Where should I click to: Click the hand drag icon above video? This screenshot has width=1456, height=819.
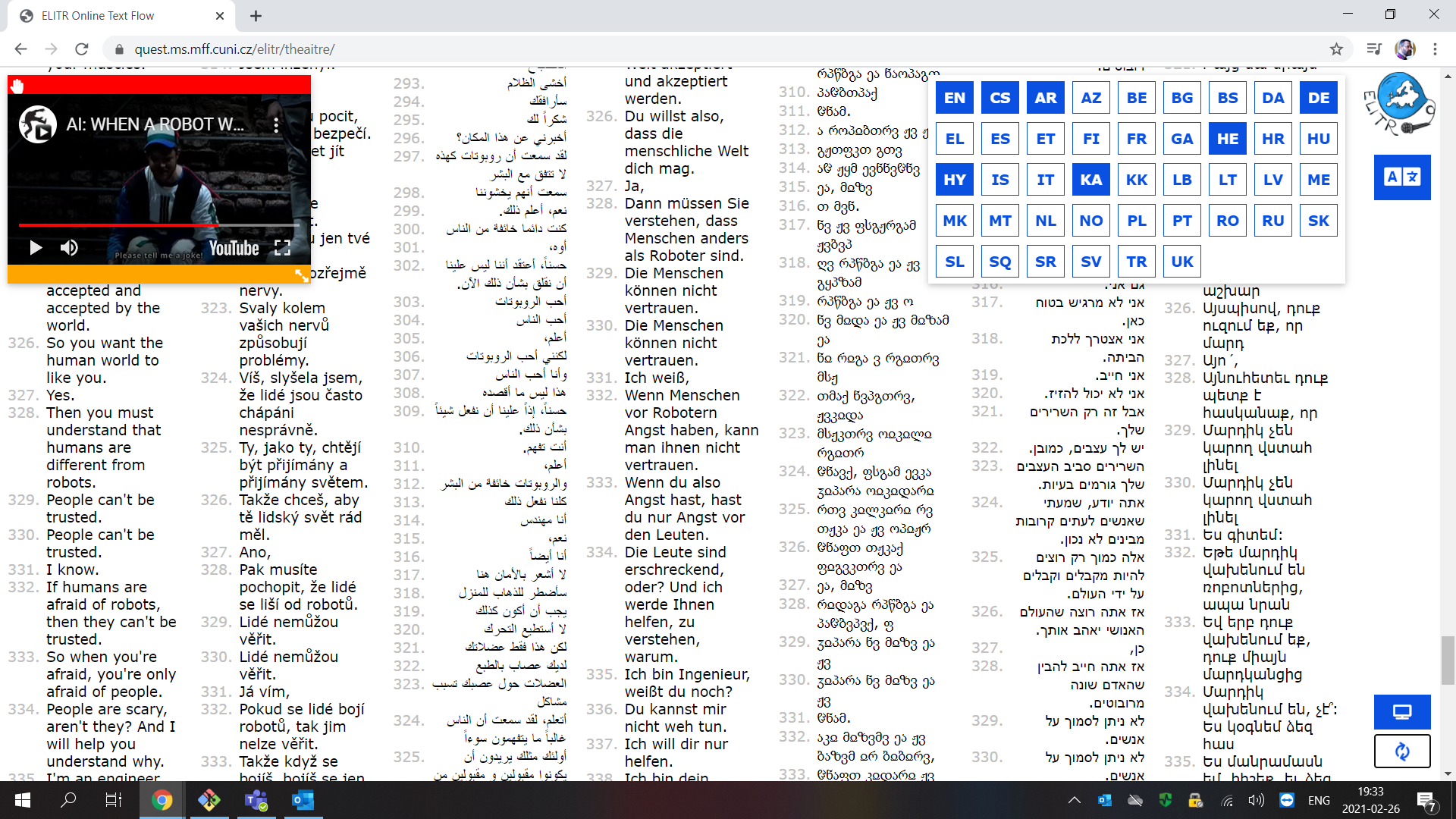(17, 86)
